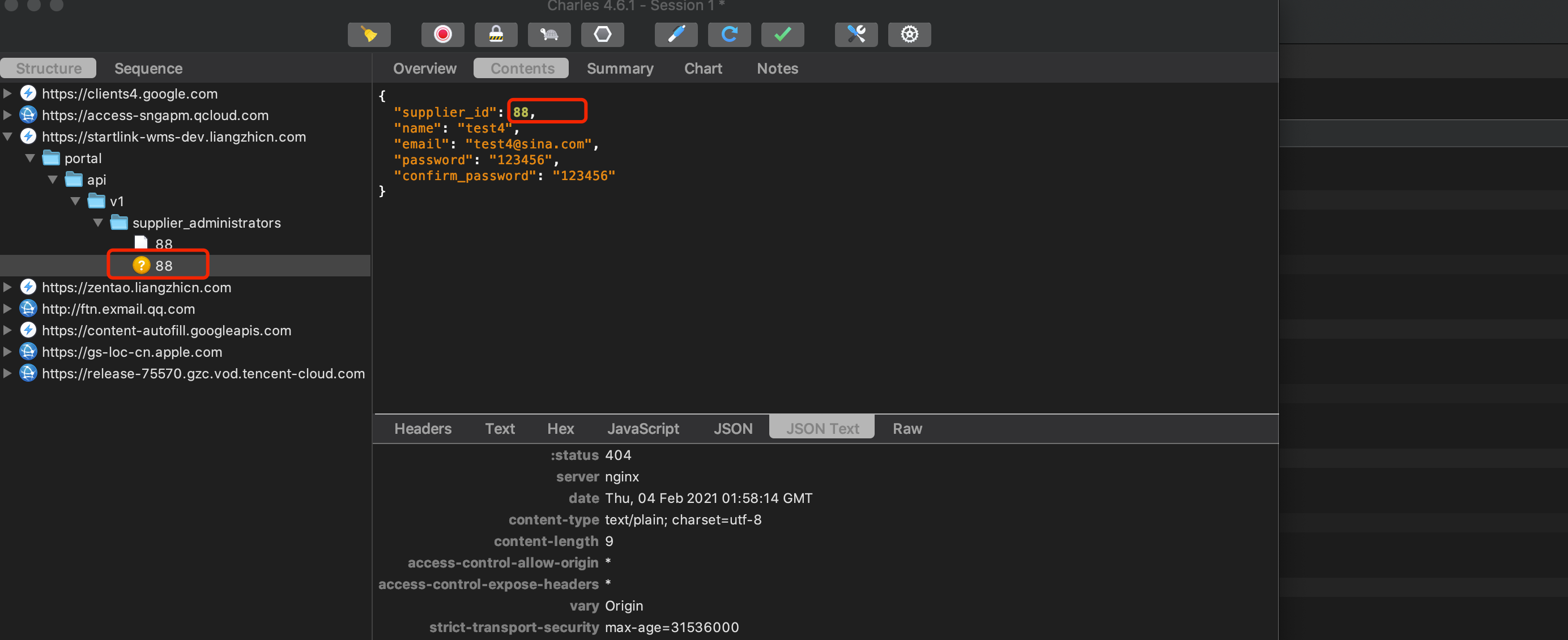Open the Overview tab
This screenshot has width=1568, height=640.
(x=425, y=68)
